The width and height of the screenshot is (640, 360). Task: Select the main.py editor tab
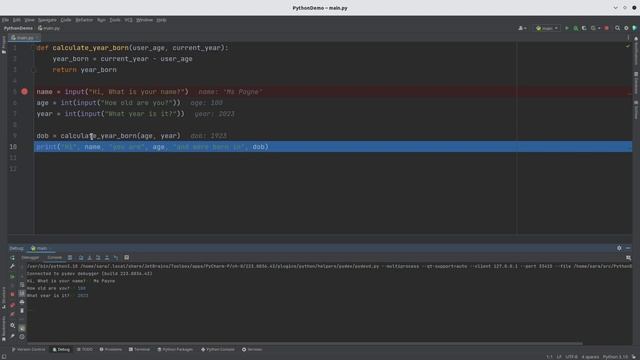(x=23, y=38)
